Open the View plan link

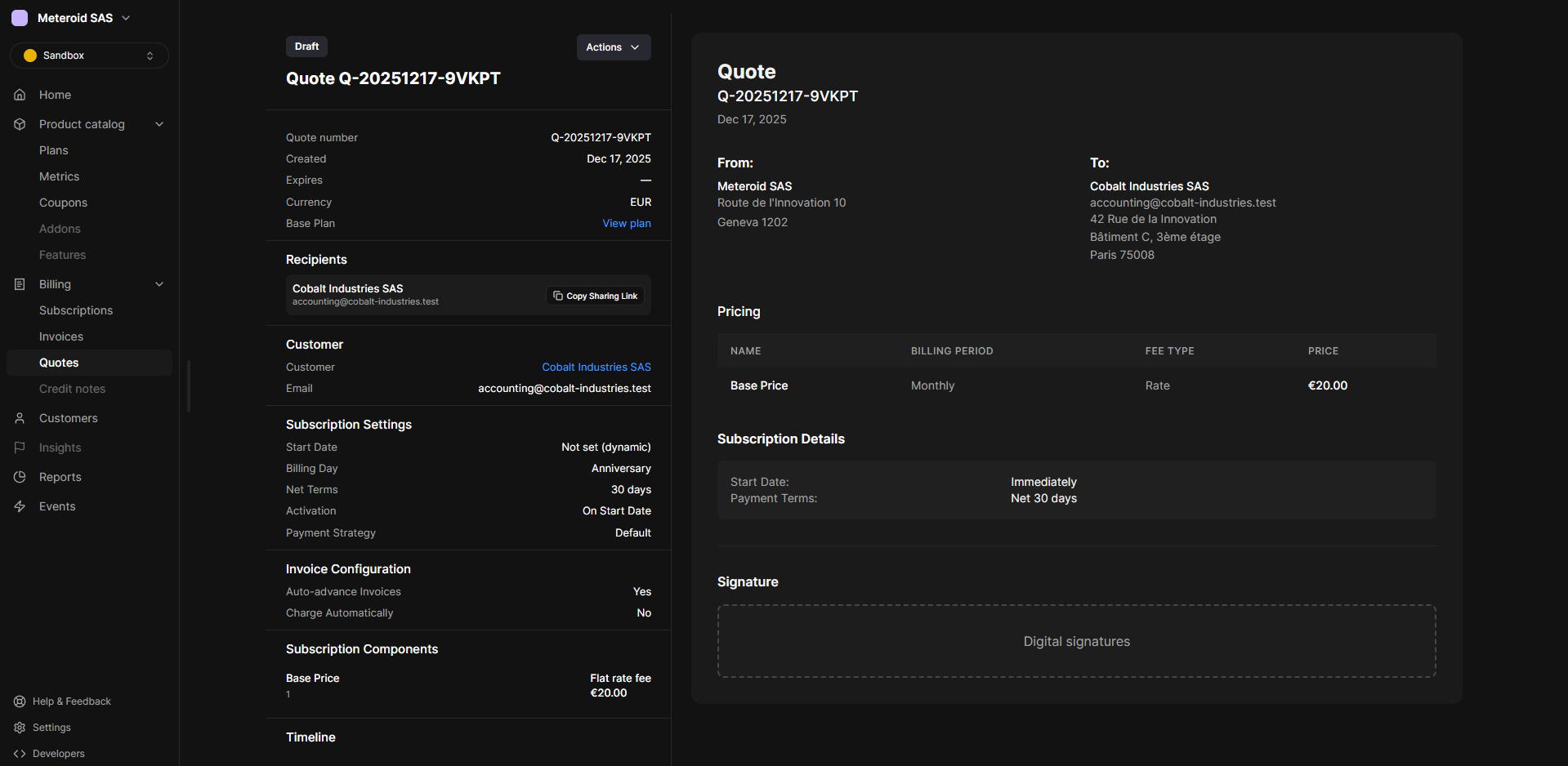coord(627,223)
